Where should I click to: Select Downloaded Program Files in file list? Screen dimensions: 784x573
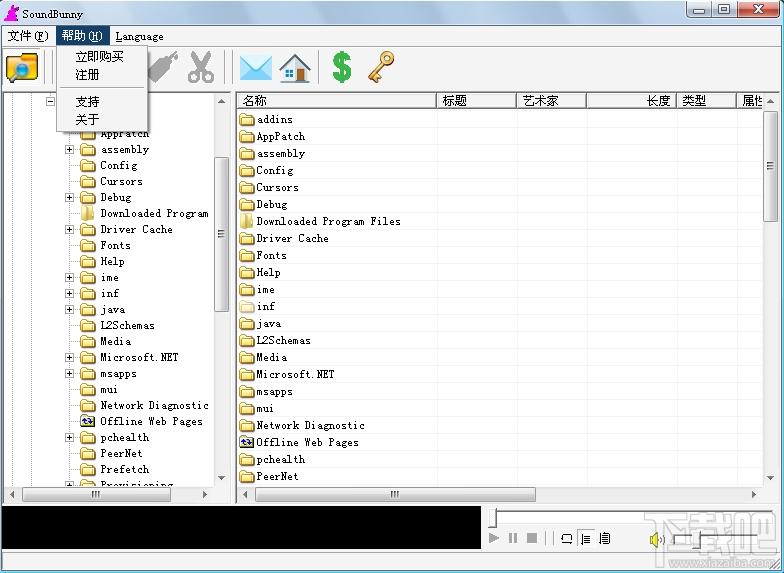[x=328, y=221]
